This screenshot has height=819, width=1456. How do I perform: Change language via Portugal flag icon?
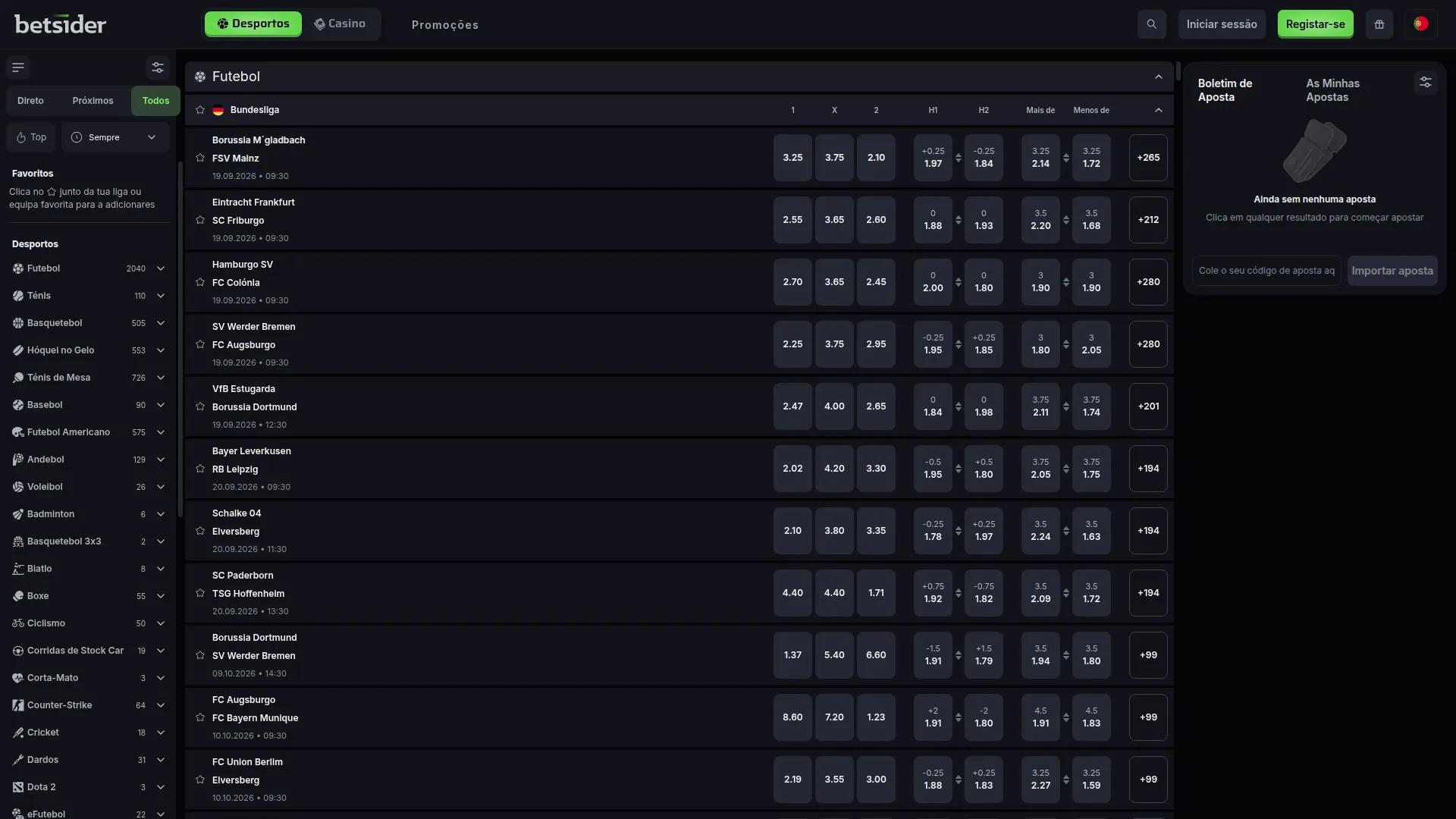pyautogui.click(x=1421, y=24)
